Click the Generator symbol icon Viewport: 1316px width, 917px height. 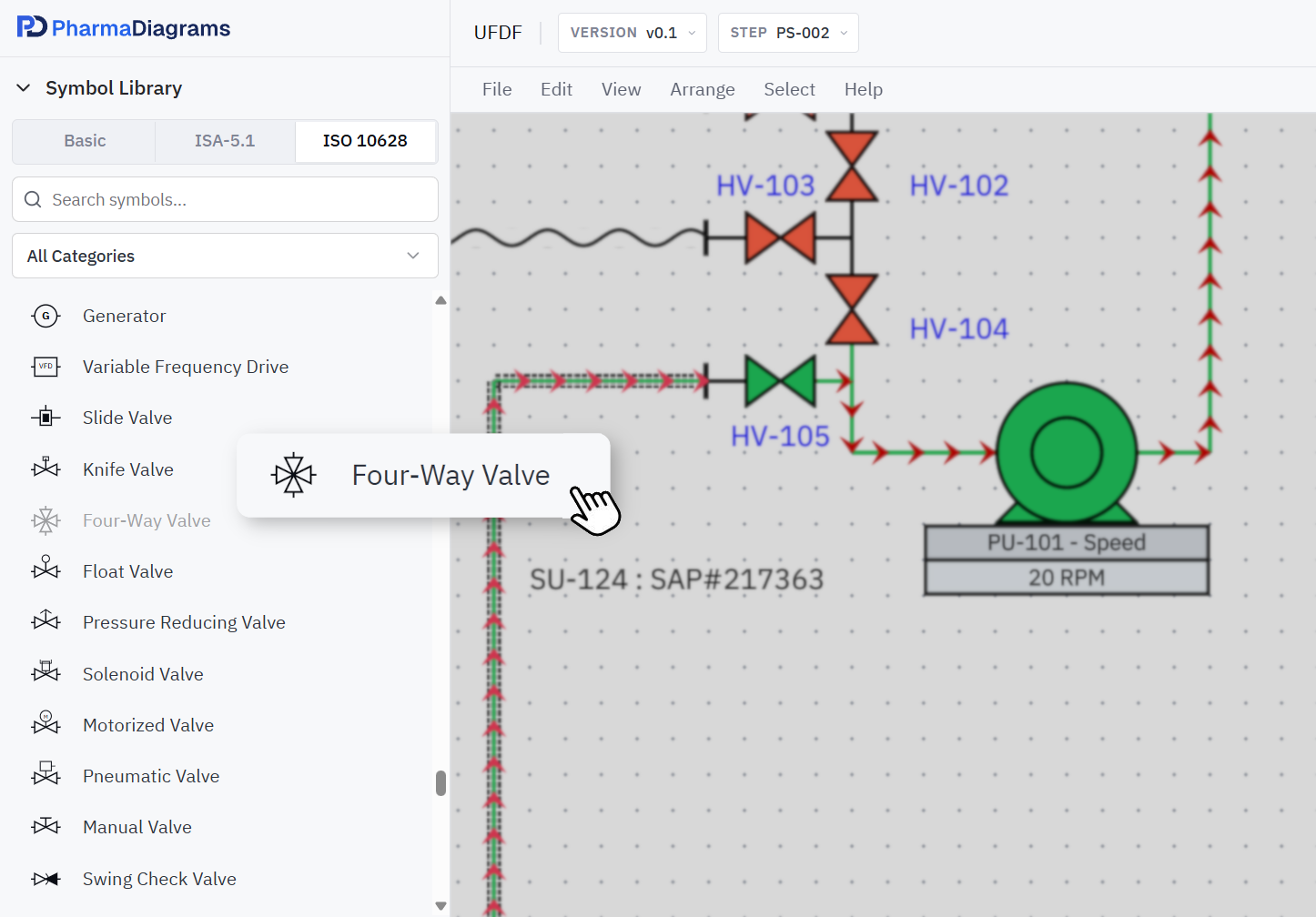click(46, 316)
